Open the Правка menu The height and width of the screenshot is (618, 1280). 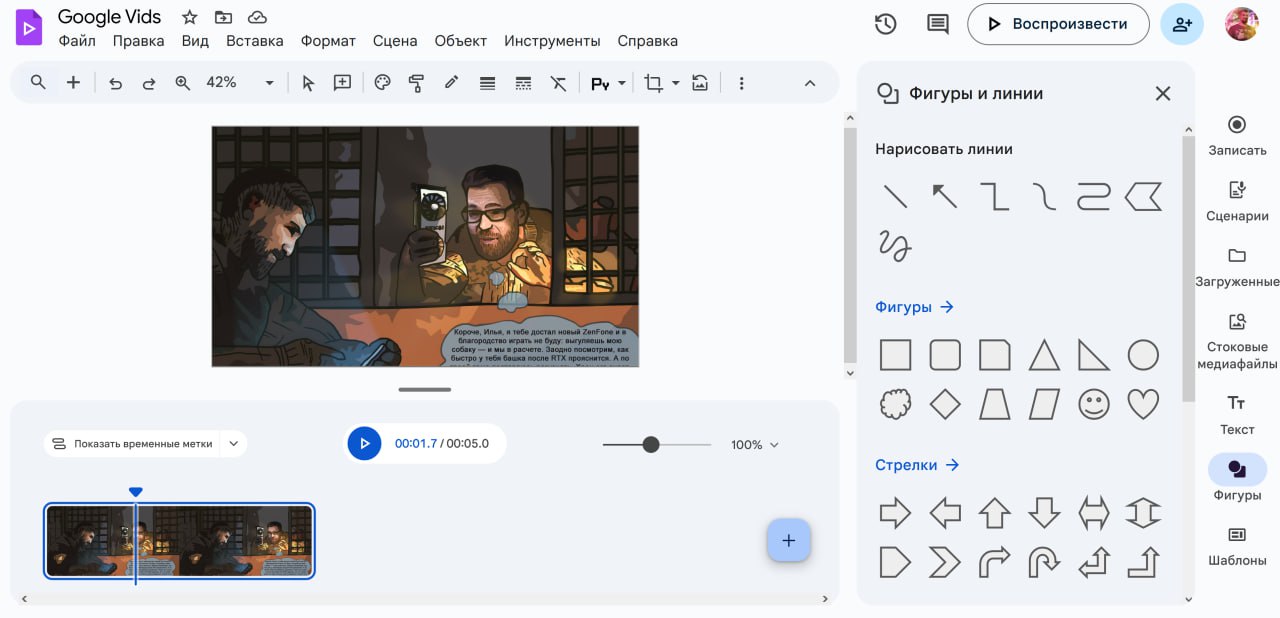(x=138, y=41)
